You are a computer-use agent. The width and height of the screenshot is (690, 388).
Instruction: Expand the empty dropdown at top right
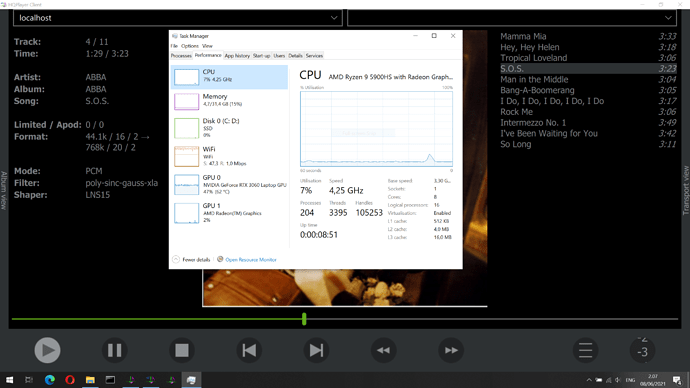coord(512,18)
